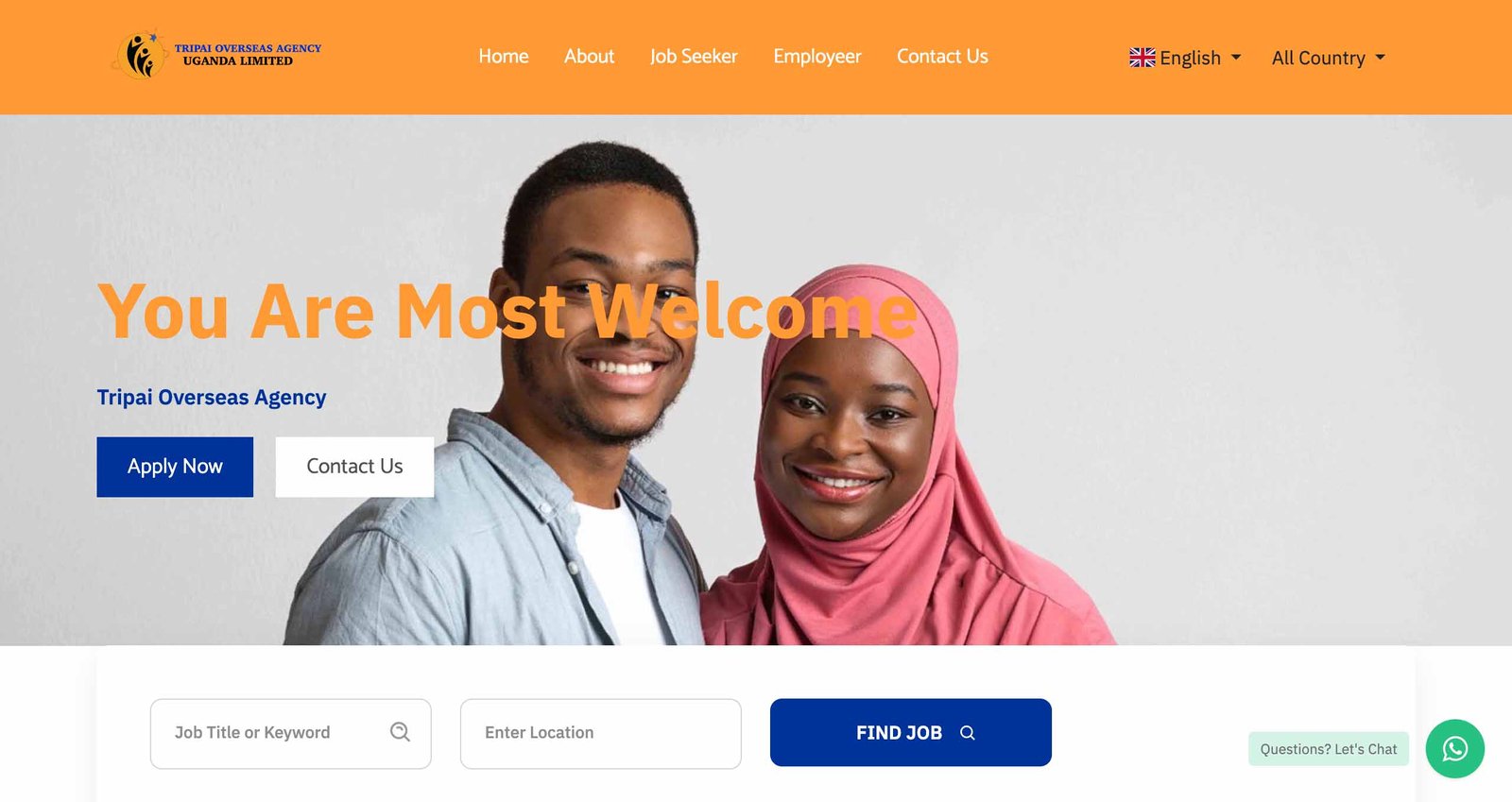Click the blue Apply Now button
Image resolution: width=1512 pixels, height=802 pixels.
pos(175,467)
